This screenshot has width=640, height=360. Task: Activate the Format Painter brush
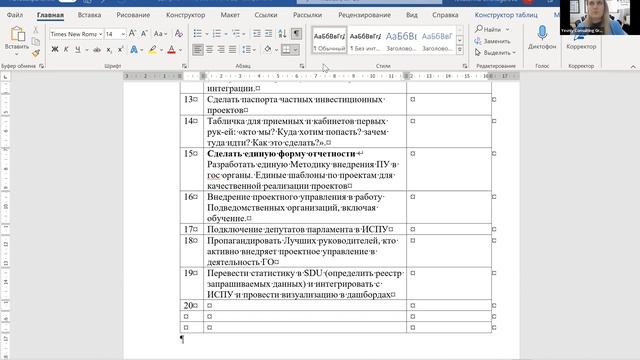point(36,53)
